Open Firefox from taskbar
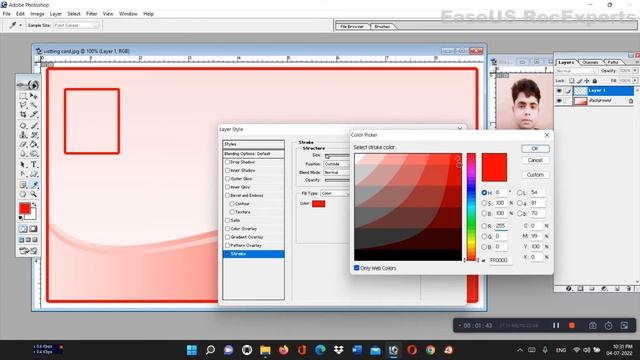This screenshot has width=640, height=360. click(284, 350)
